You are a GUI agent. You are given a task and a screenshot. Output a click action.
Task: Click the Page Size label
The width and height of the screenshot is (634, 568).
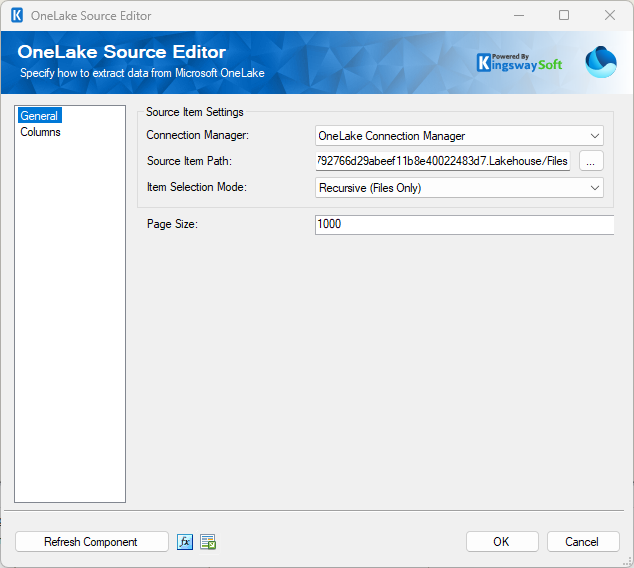(172, 224)
